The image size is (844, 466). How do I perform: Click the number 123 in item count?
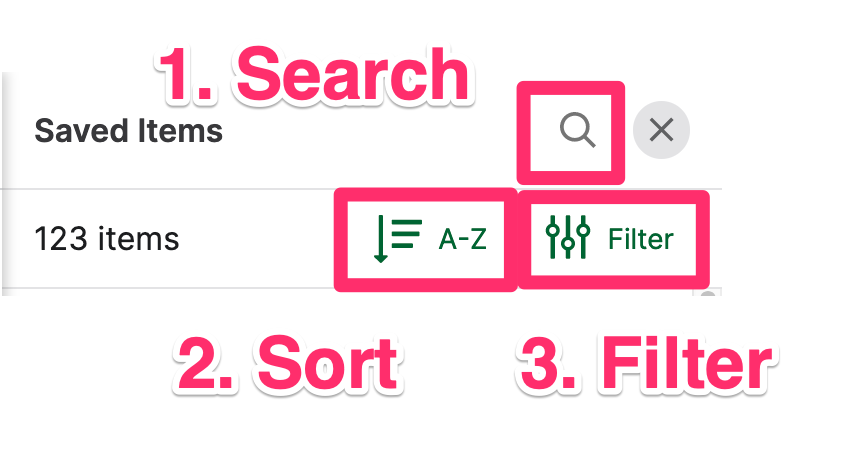pos(60,239)
